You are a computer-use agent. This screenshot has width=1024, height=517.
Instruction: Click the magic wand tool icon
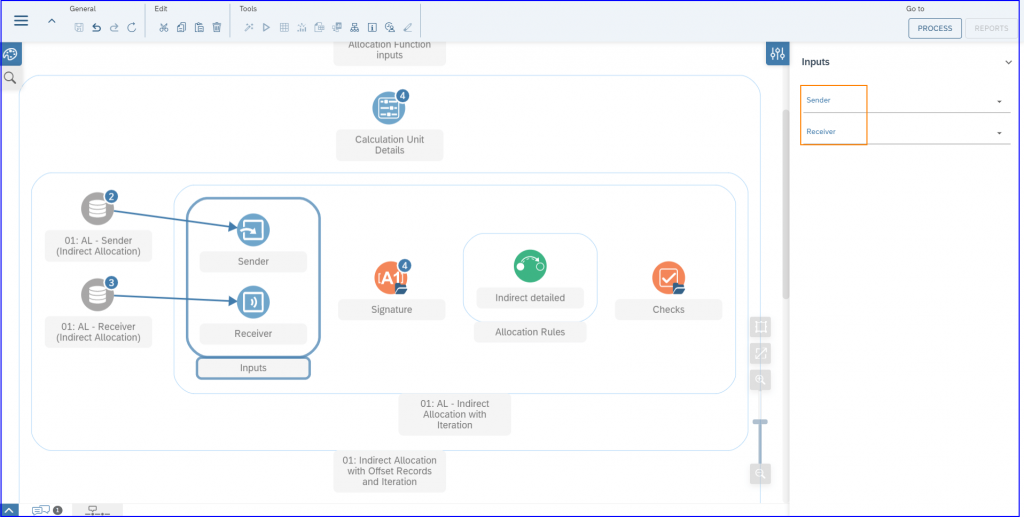tap(249, 27)
